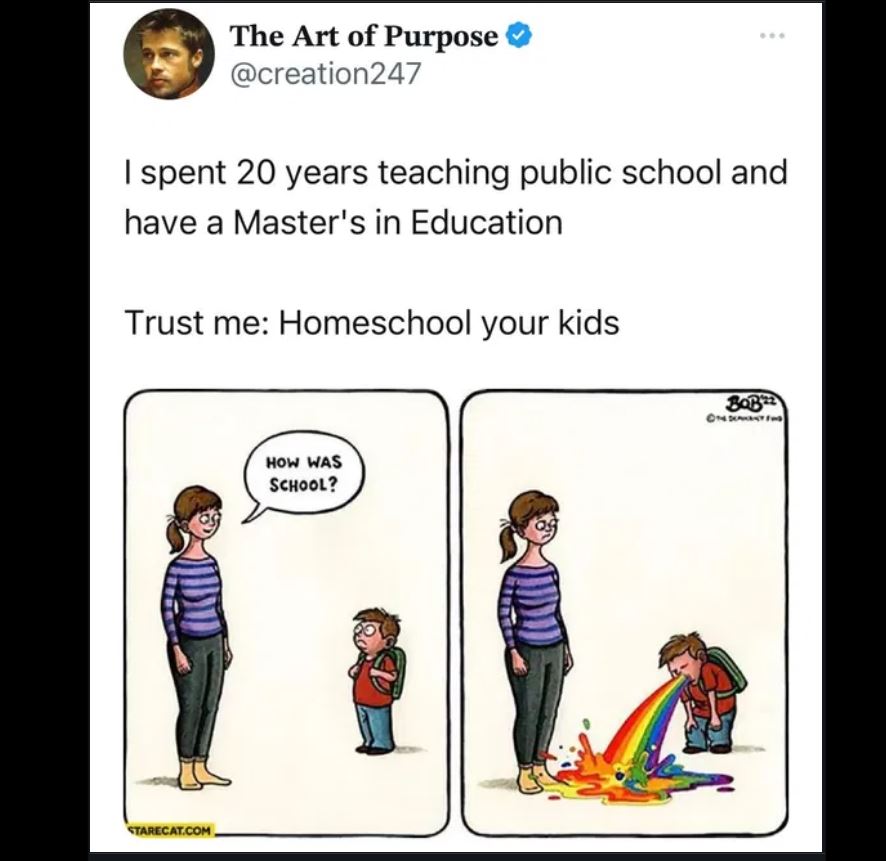Click the "have a Master's in Education" text

(x=344, y=222)
